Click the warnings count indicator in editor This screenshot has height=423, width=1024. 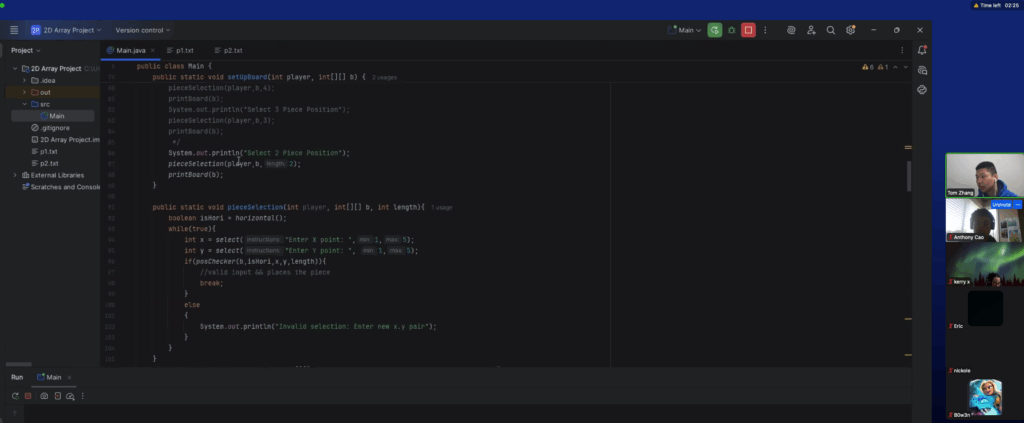tap(868, 67)
